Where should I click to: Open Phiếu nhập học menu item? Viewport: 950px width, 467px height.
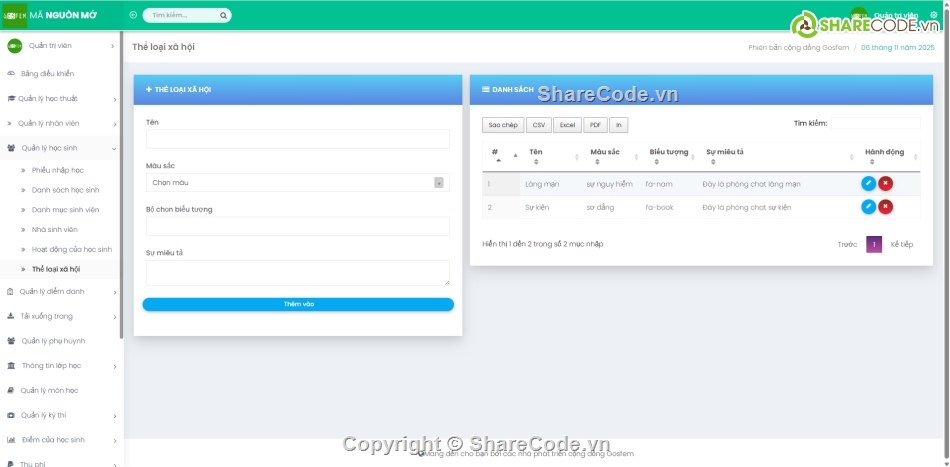(58, 170)
